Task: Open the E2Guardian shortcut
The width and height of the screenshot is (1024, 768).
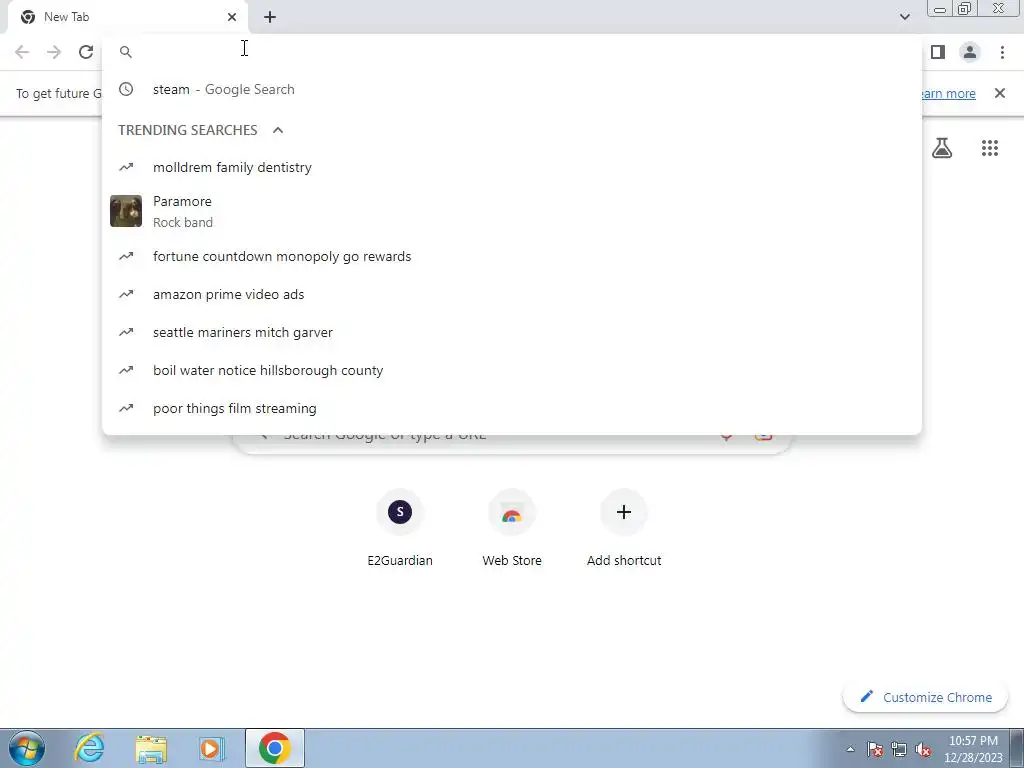Action: (400, 530)
